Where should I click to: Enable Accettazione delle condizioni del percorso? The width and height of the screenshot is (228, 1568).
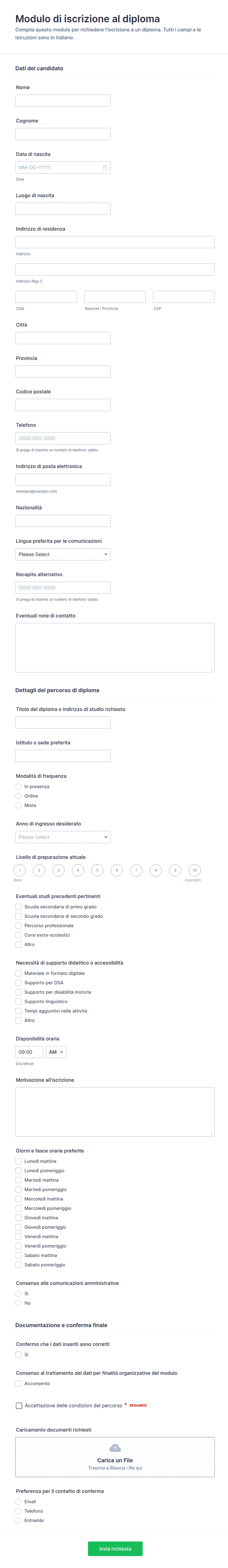pyautogui.click(x=19, y=1405)
